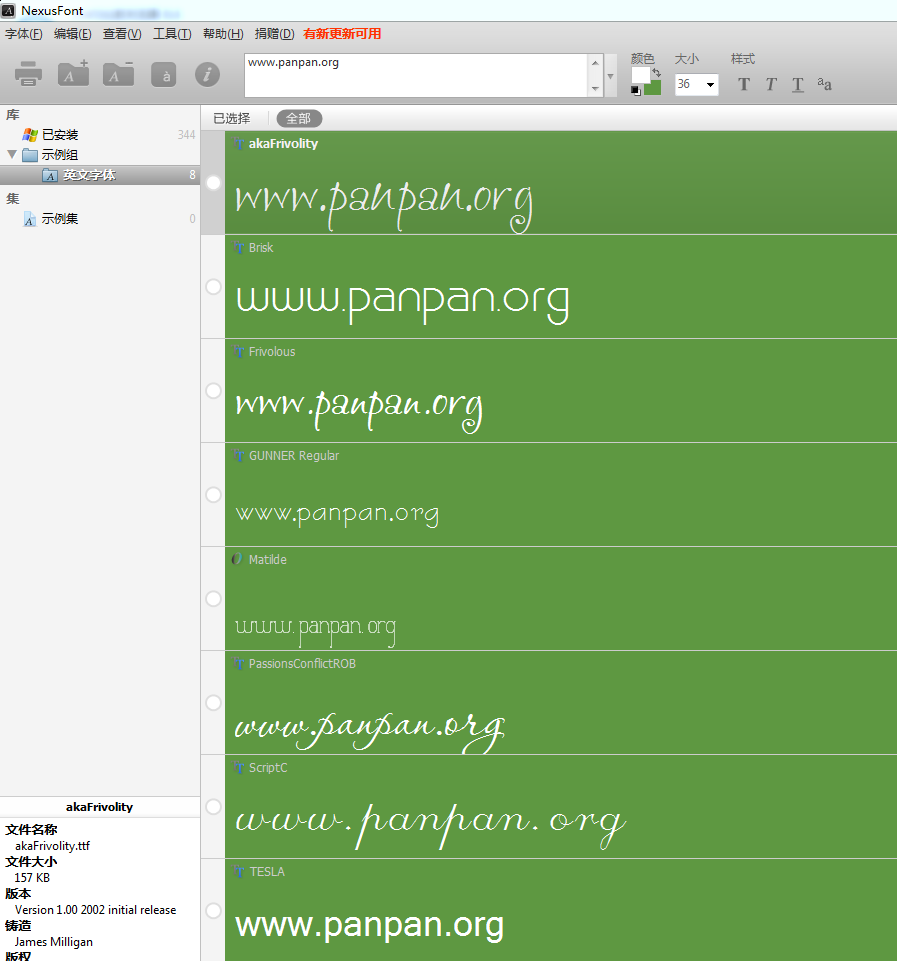Click the TrueType icon next to PassionsConflictROB
This screenshot has height=961, width=897.
tap(239, 664)
